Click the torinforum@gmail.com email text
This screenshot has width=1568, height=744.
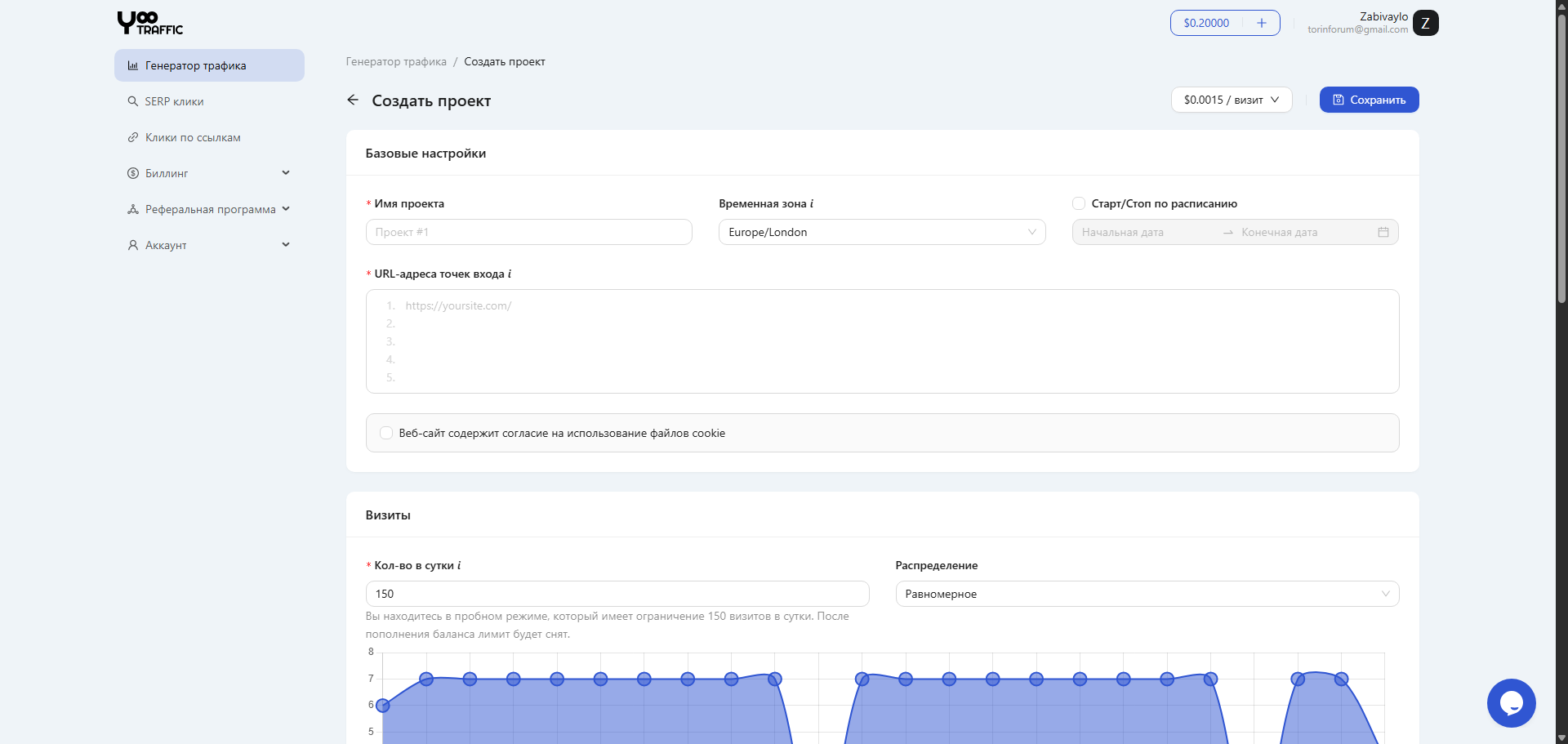coord(1357,29)
